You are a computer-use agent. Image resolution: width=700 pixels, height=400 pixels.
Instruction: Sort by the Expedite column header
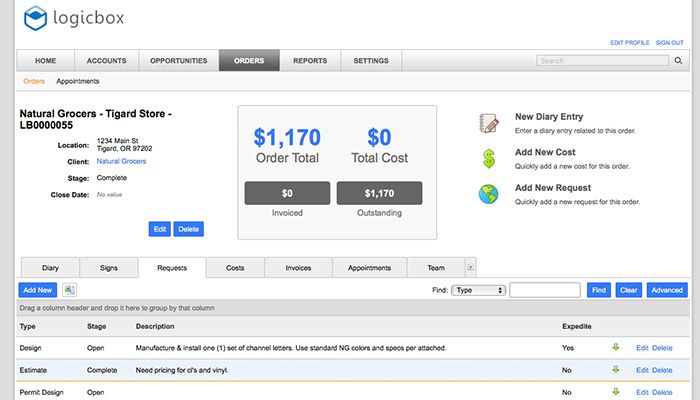click(577, 326)
